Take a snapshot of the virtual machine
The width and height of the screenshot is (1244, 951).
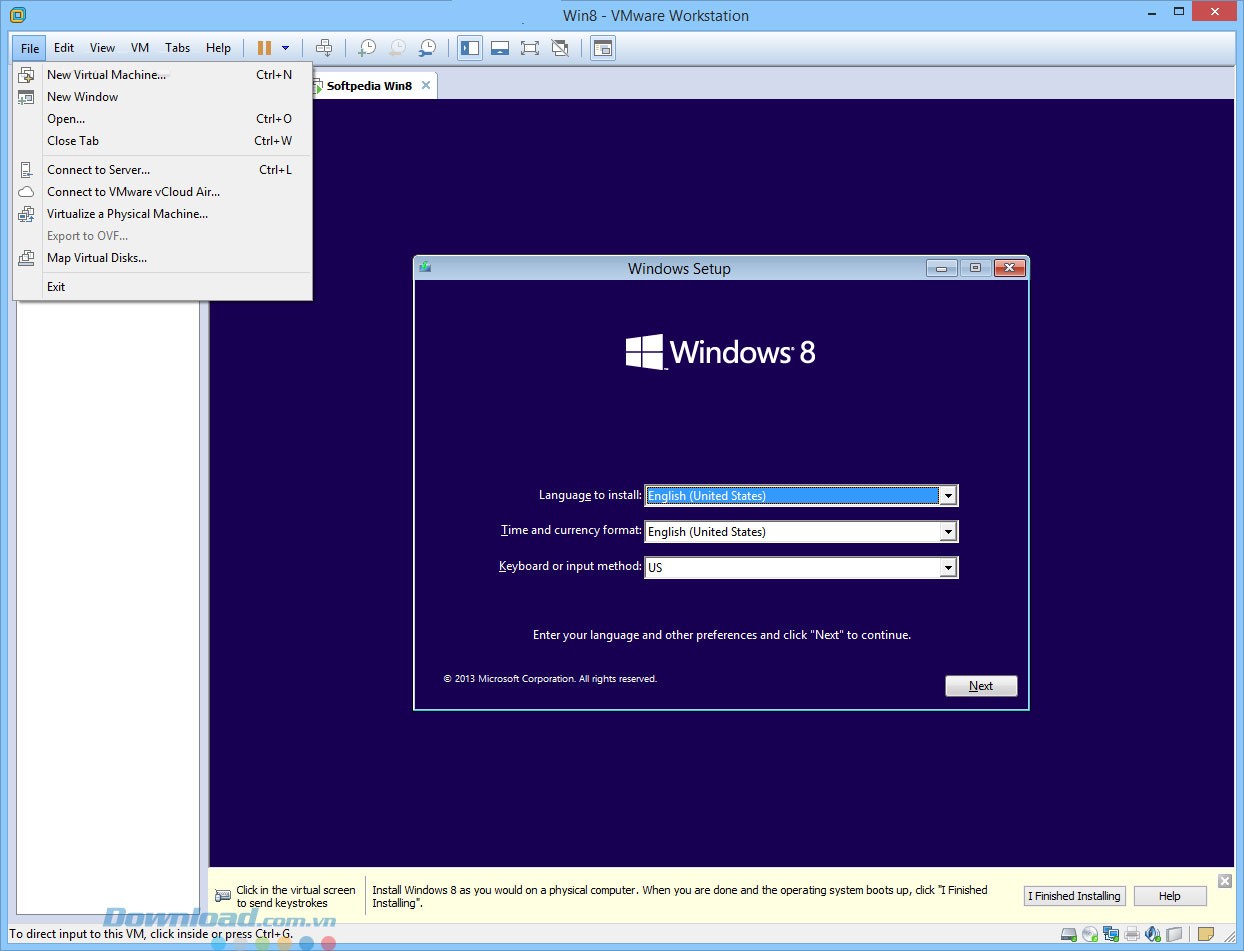[367, 47]
